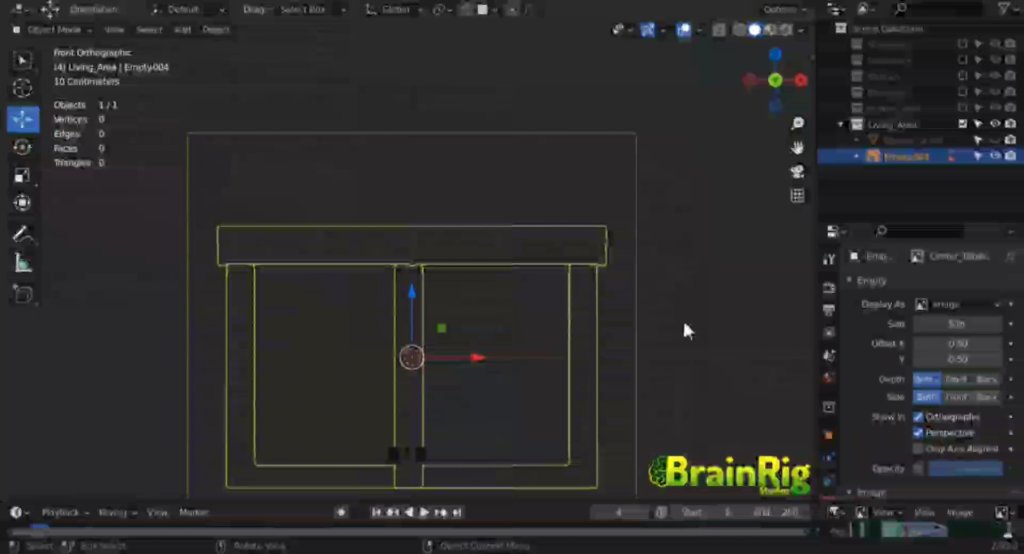Screen dimensions: 1024x554
Task: Open the Output properties tab icon
Action: (829, 310)
